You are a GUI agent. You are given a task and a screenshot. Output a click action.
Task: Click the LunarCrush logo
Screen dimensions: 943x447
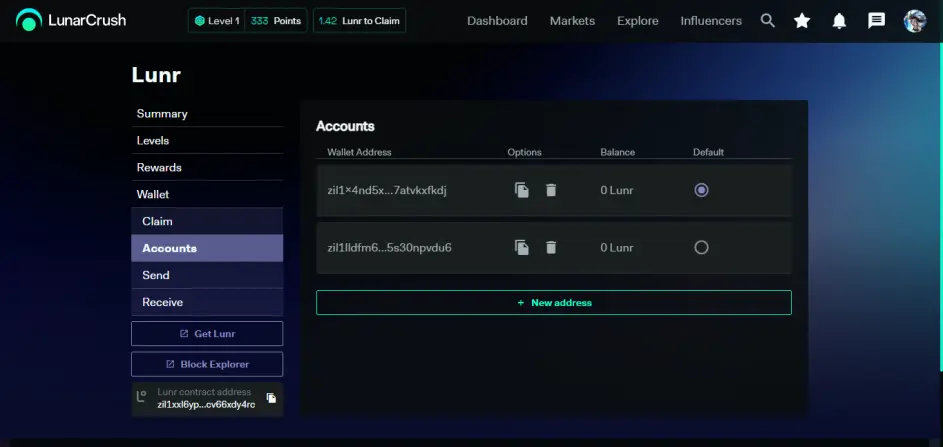[x=71, y=20]
